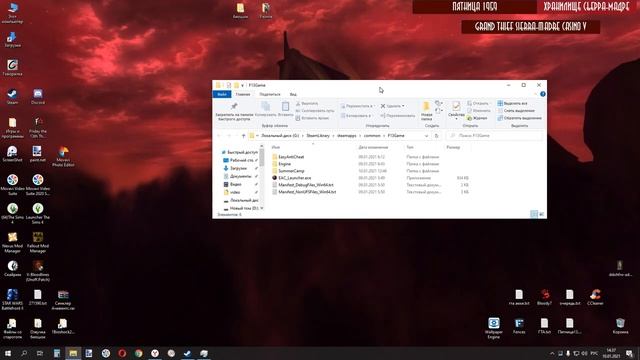The image size is (640, 360).
Task: Click Paste shortcut in the ribbon
Action: tap(313, 118)
